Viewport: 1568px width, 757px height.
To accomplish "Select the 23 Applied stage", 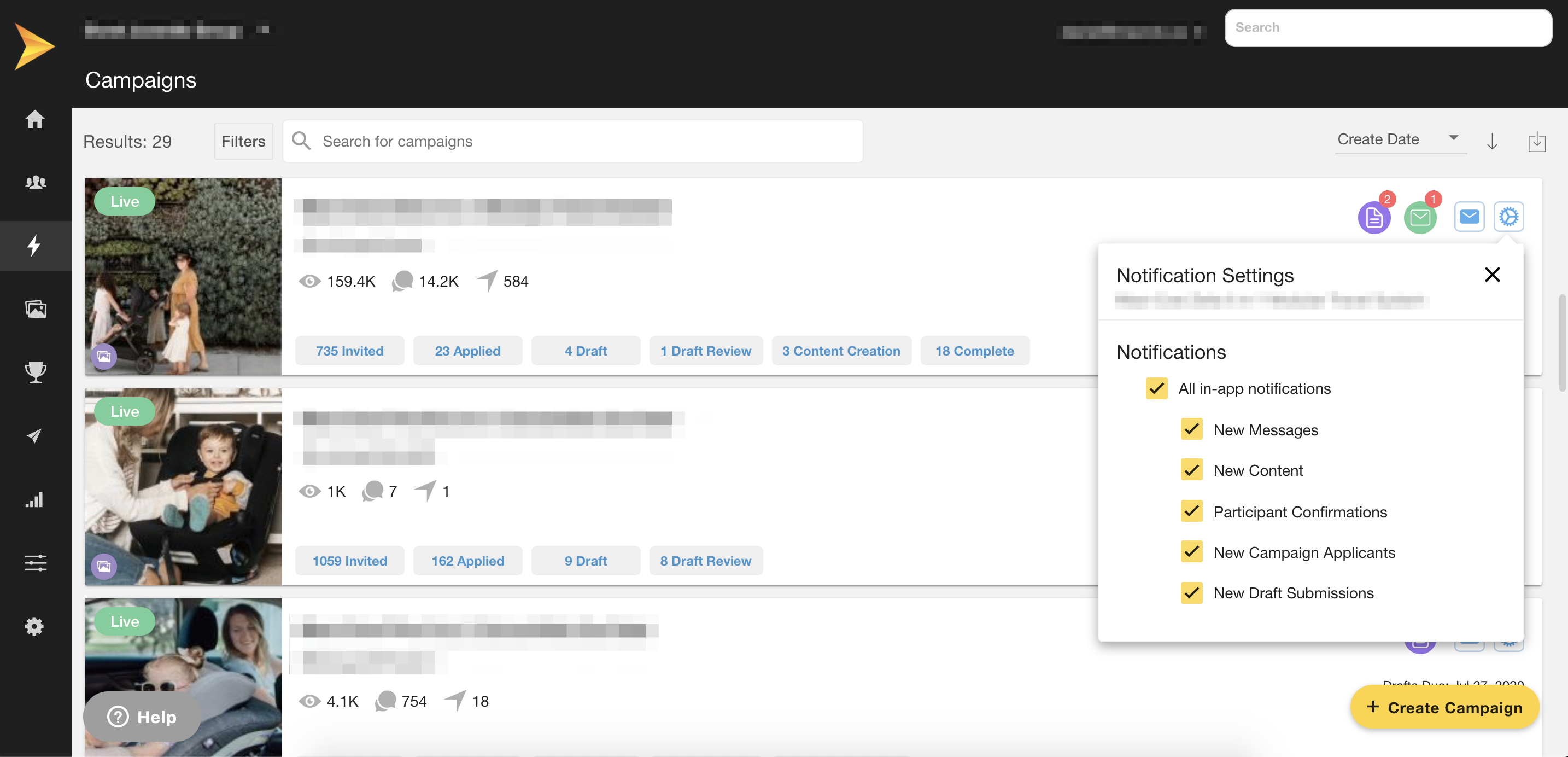I will 467,351.
